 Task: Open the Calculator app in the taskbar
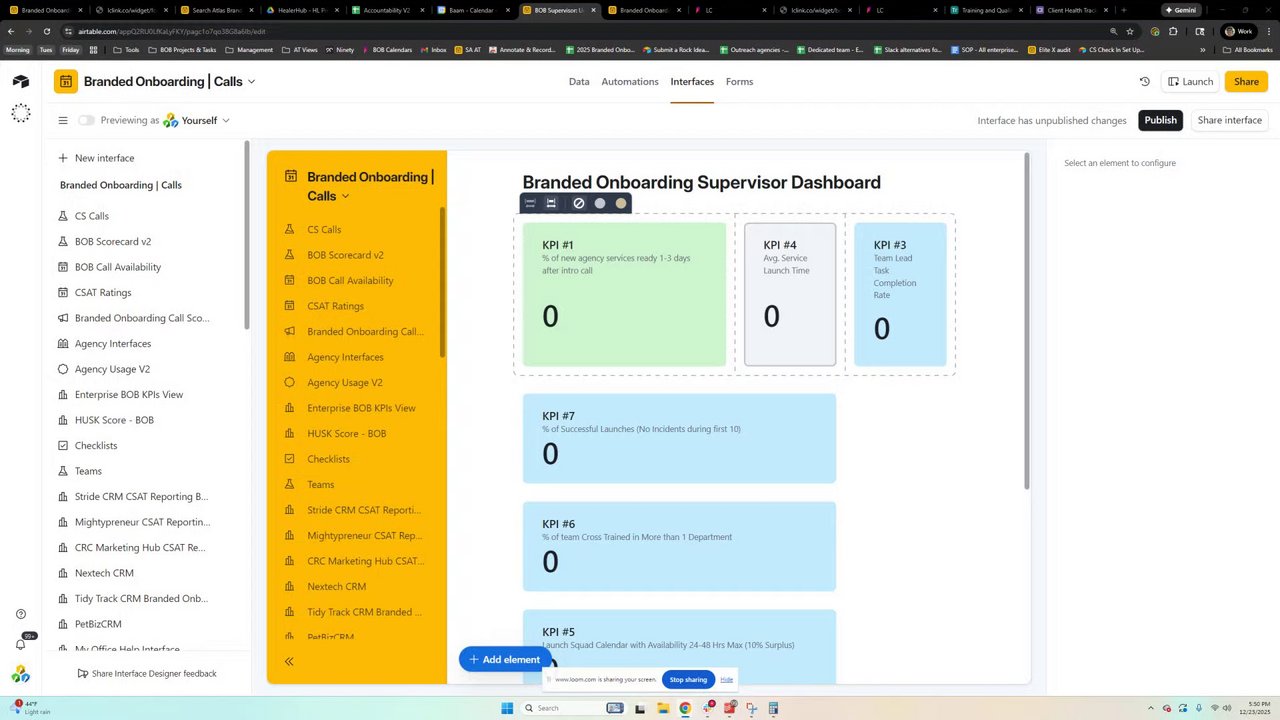(773, 708)
